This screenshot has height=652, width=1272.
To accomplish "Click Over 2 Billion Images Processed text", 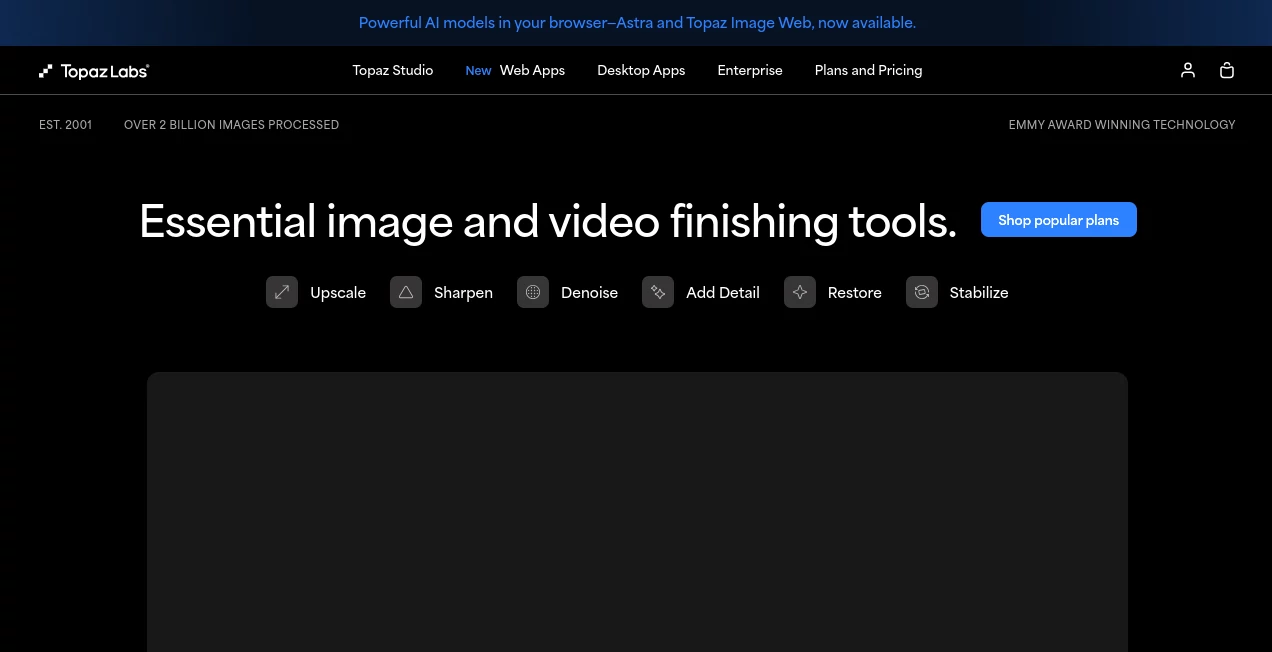I will coord(231,125).
